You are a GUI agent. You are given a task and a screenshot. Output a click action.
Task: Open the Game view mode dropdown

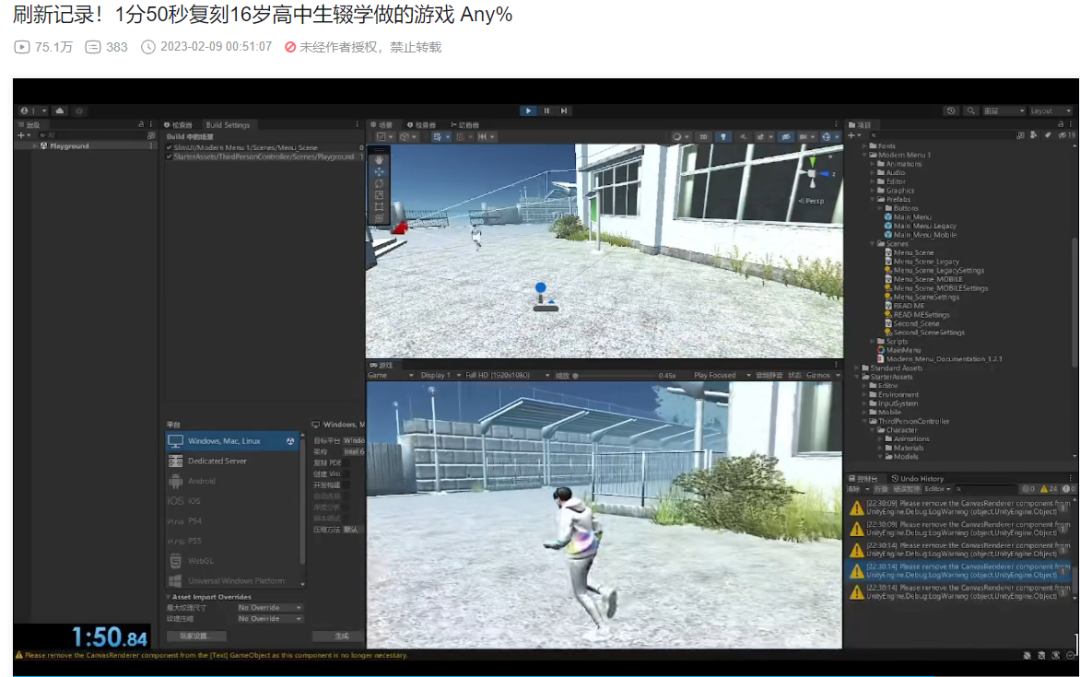coord(391,375)
